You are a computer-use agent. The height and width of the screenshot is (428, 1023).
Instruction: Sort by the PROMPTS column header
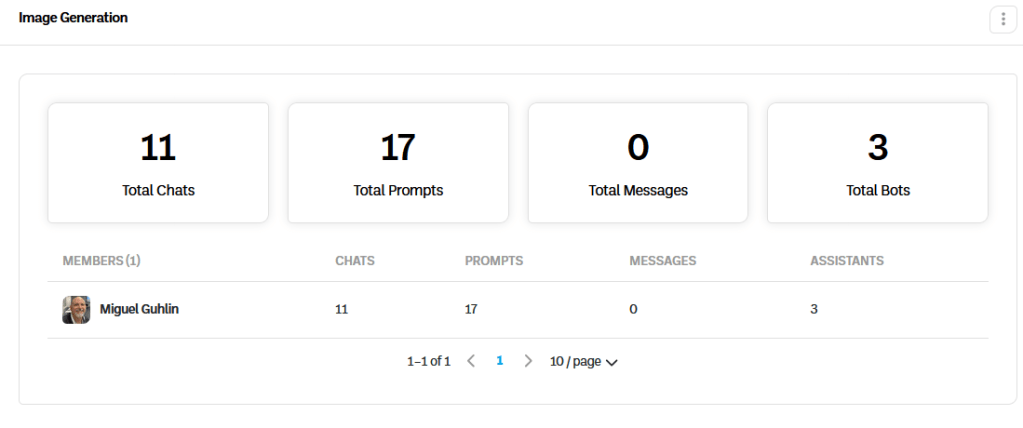point(494,261)
